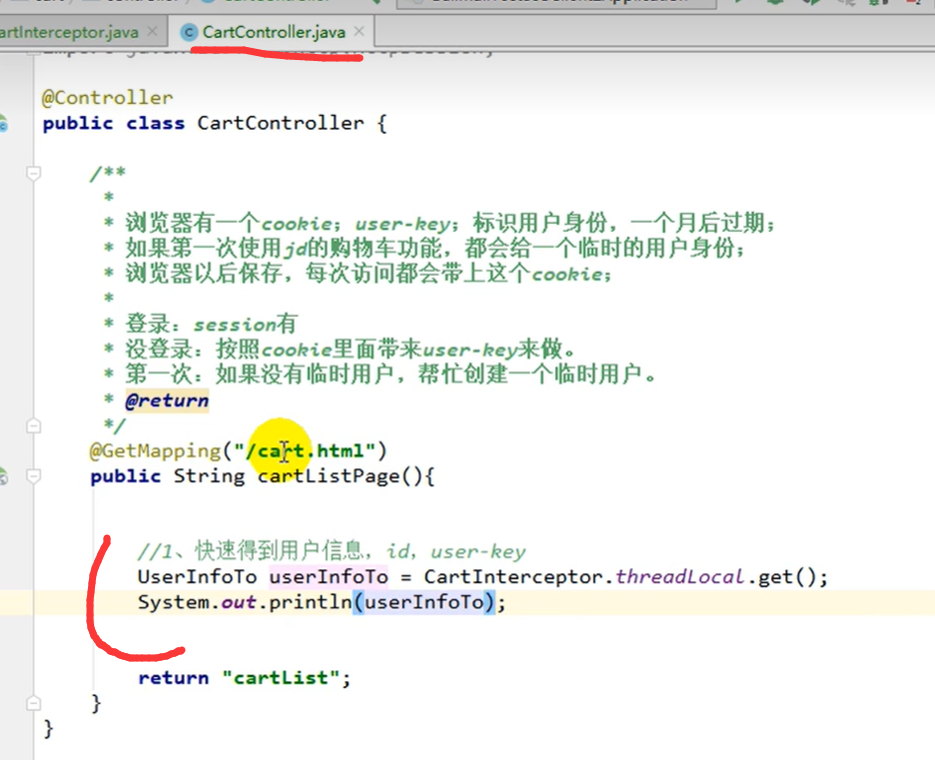The image size is (935, 760).
Task: Collapse the Javadoc comment at its opening fold marker
Action: coord(33,173)
